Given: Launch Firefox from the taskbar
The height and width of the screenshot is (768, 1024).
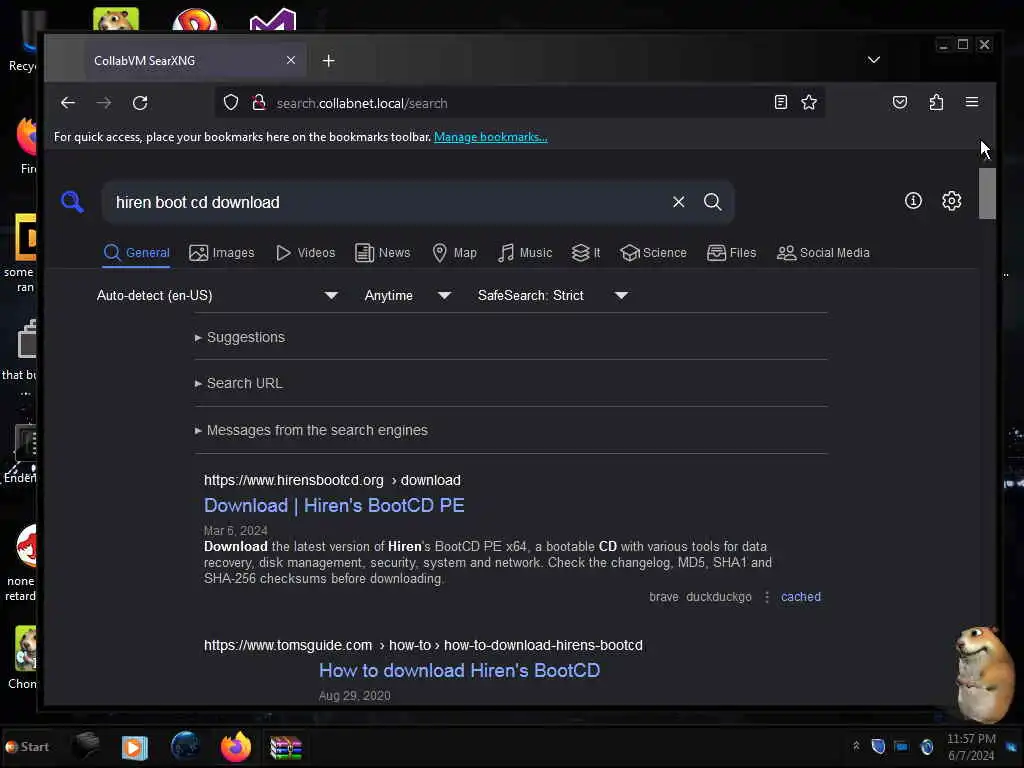Looking at the screenshot, I should pos(236,746).
